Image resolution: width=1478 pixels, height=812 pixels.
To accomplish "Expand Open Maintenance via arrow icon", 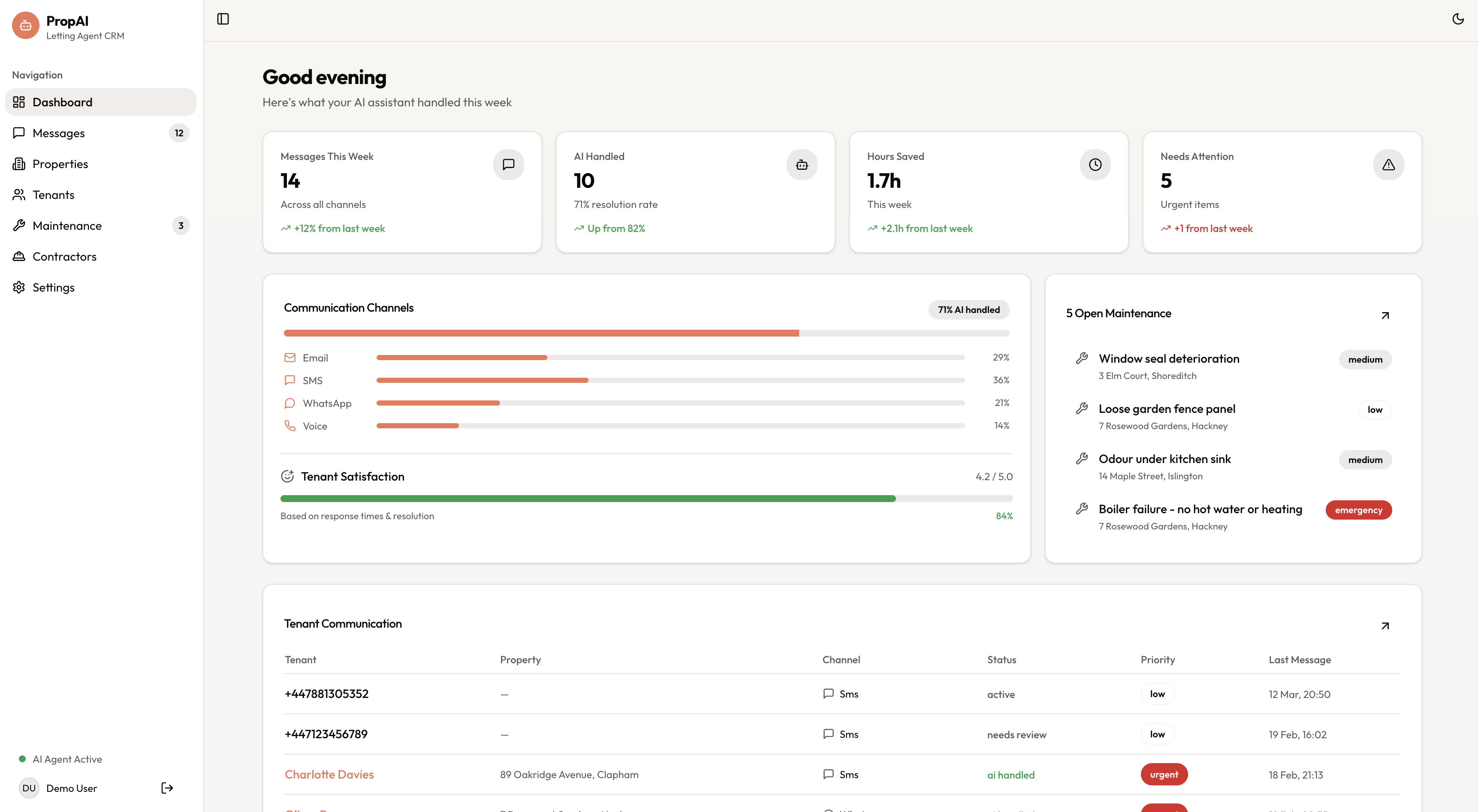I will (x=1384, y=316).
